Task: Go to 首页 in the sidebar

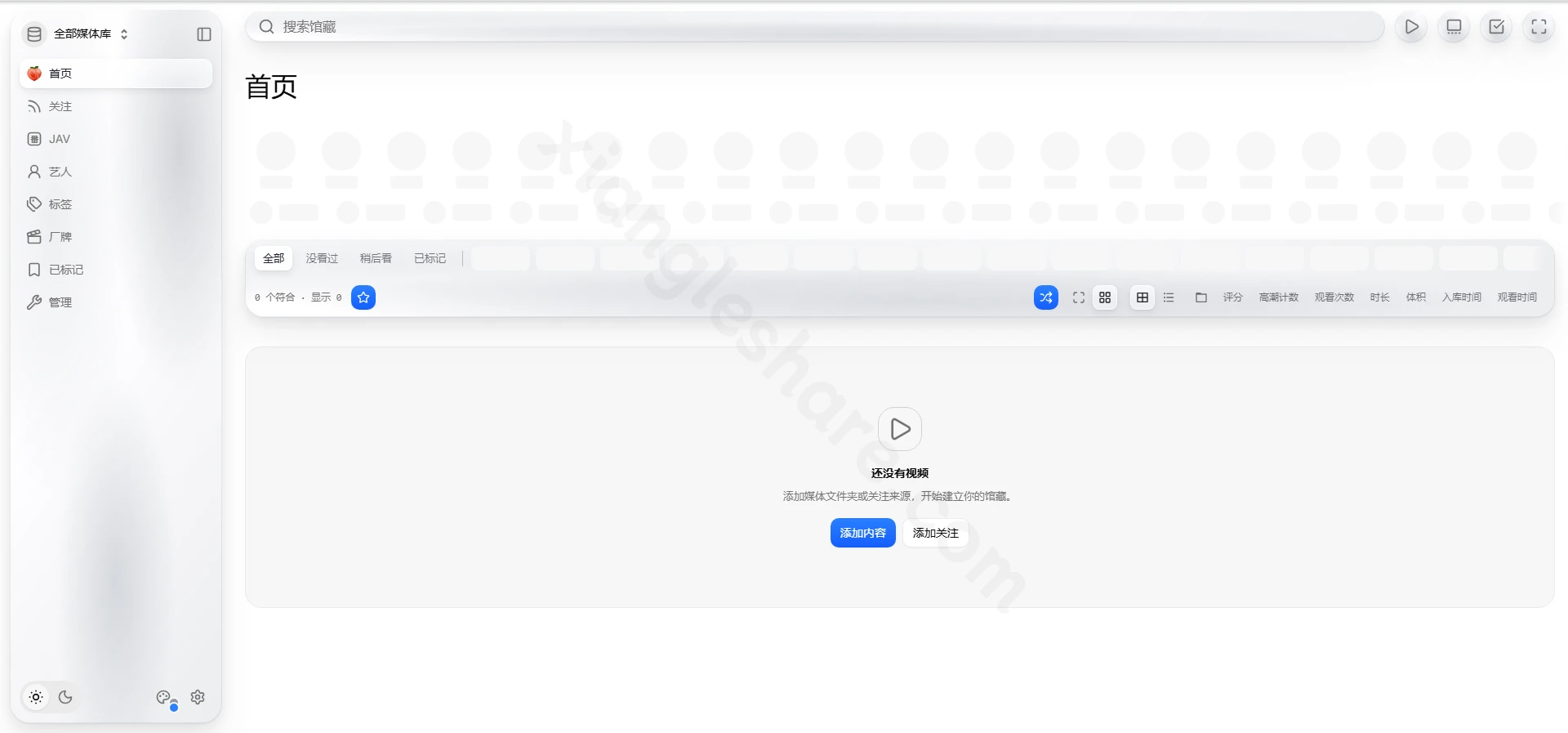Action: click(116, 74)
